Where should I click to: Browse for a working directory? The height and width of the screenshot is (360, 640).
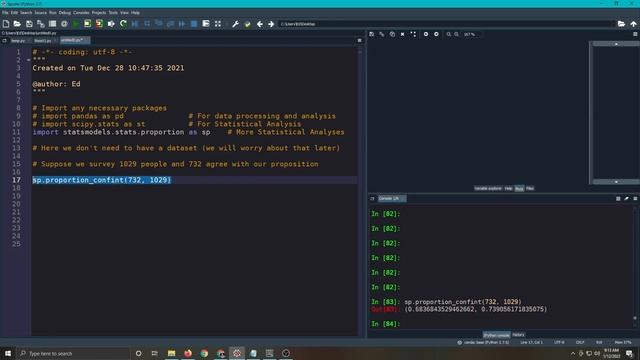[x=621, y=24]
